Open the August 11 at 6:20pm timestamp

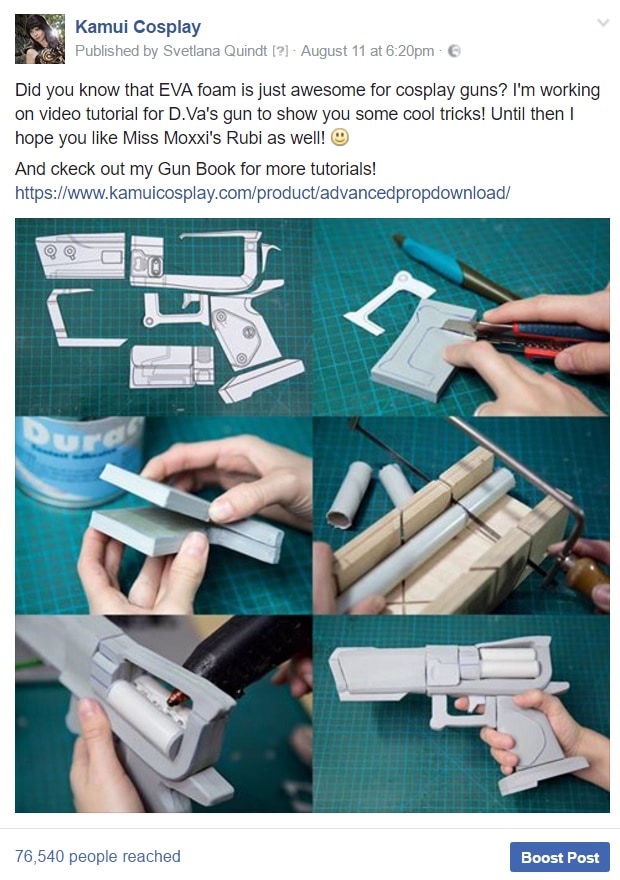pos(368,51)
